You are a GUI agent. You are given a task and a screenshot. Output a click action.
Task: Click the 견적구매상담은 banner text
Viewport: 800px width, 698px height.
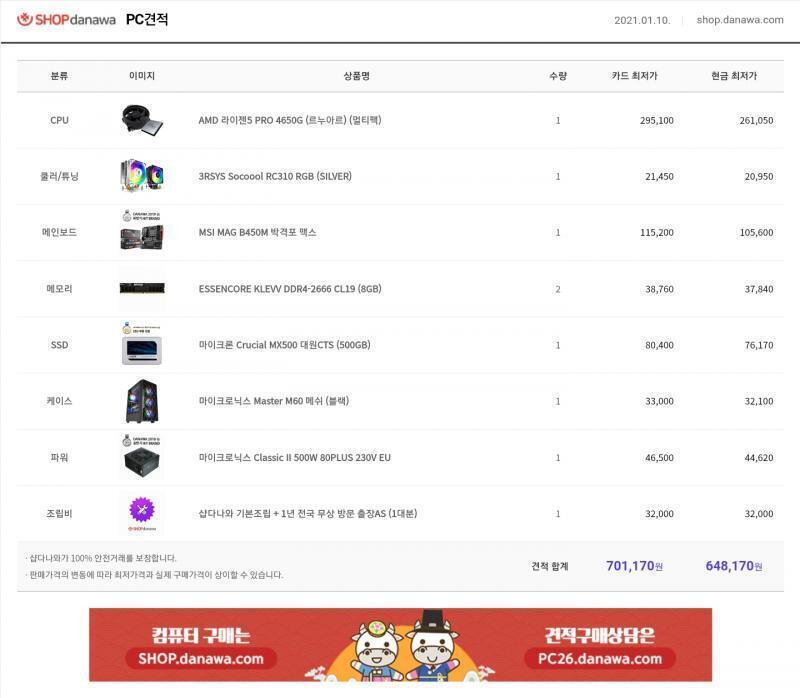point(599,635)
